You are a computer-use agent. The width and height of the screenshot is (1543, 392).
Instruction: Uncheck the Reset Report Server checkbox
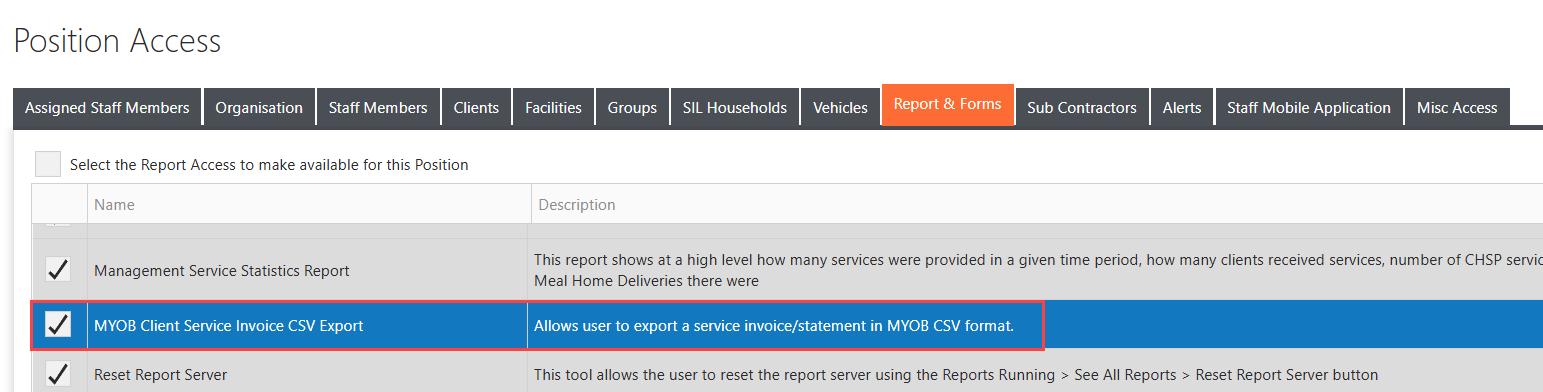pos(58,375)
